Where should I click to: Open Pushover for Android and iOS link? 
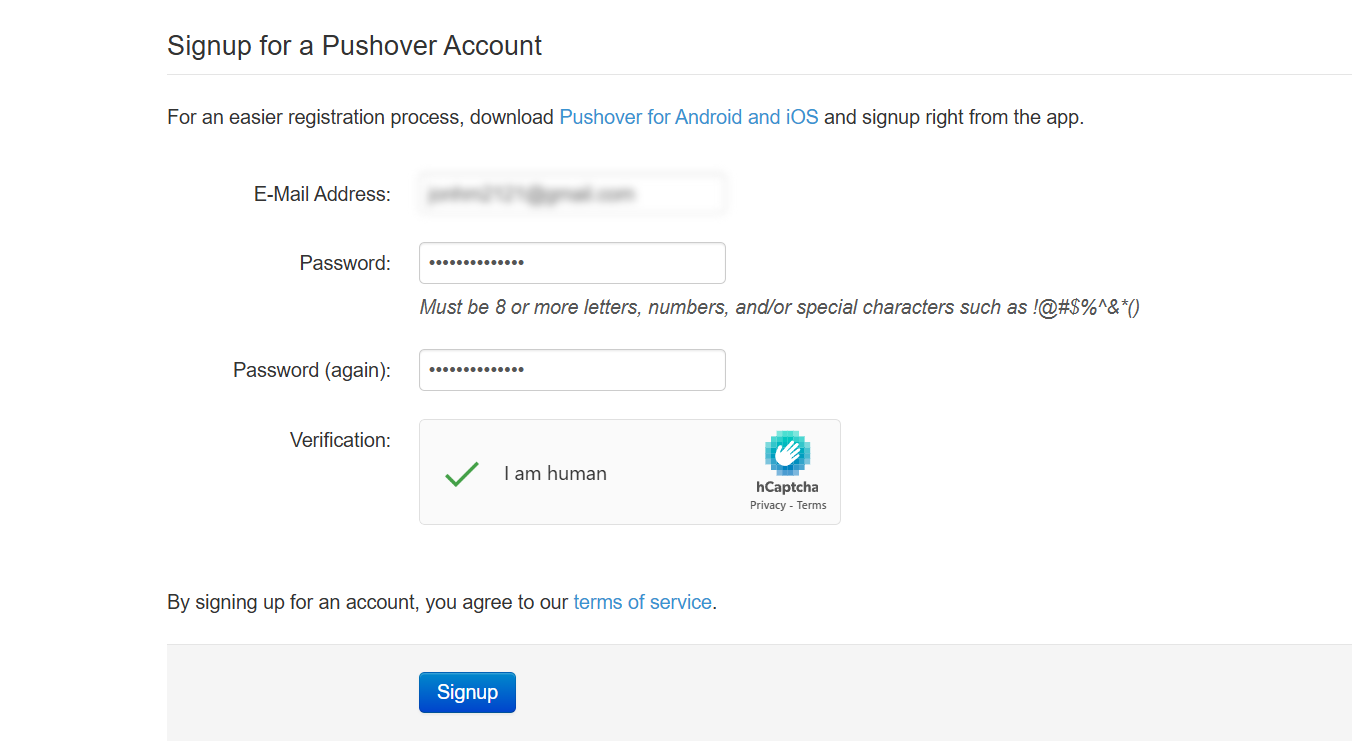point(688,117)
